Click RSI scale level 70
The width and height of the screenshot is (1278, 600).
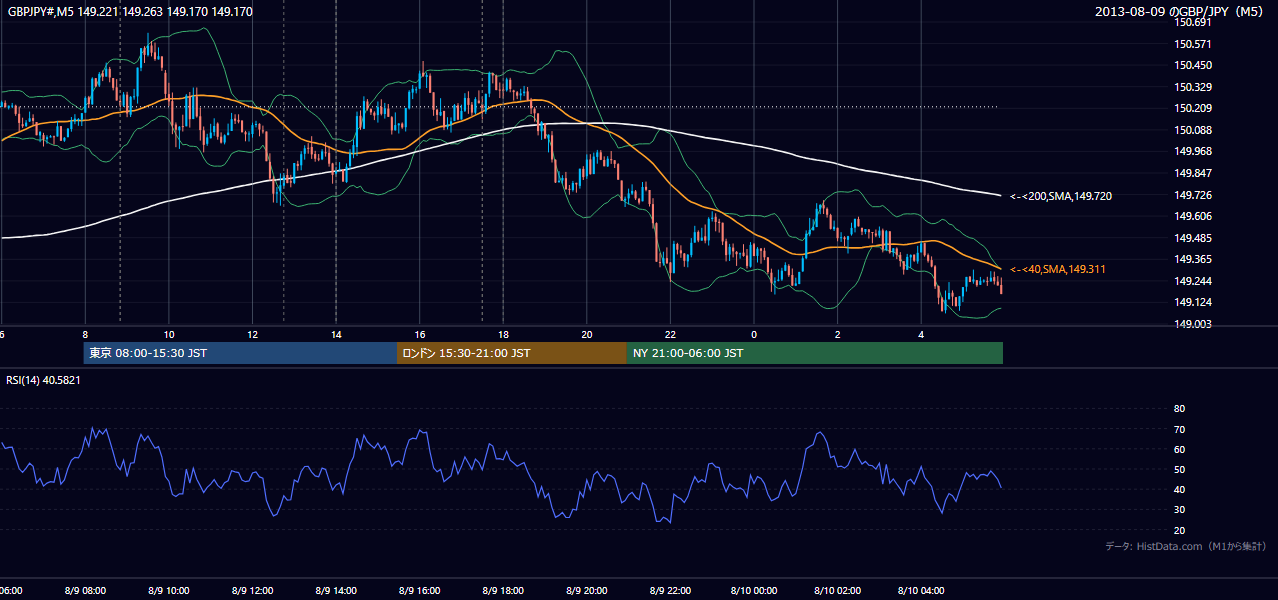click(x=1179, y=429)
